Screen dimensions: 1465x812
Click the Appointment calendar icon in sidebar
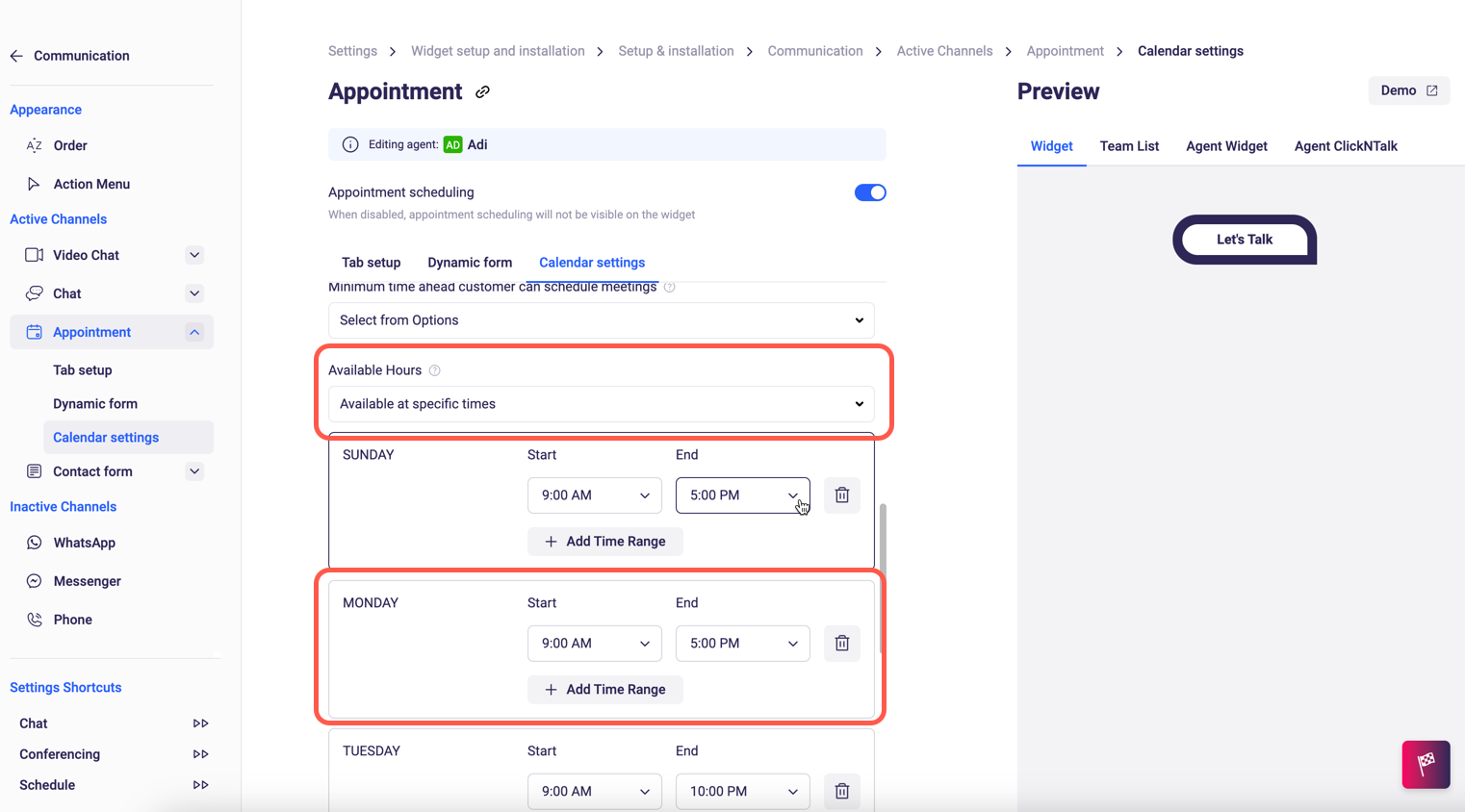coord(34,332)
